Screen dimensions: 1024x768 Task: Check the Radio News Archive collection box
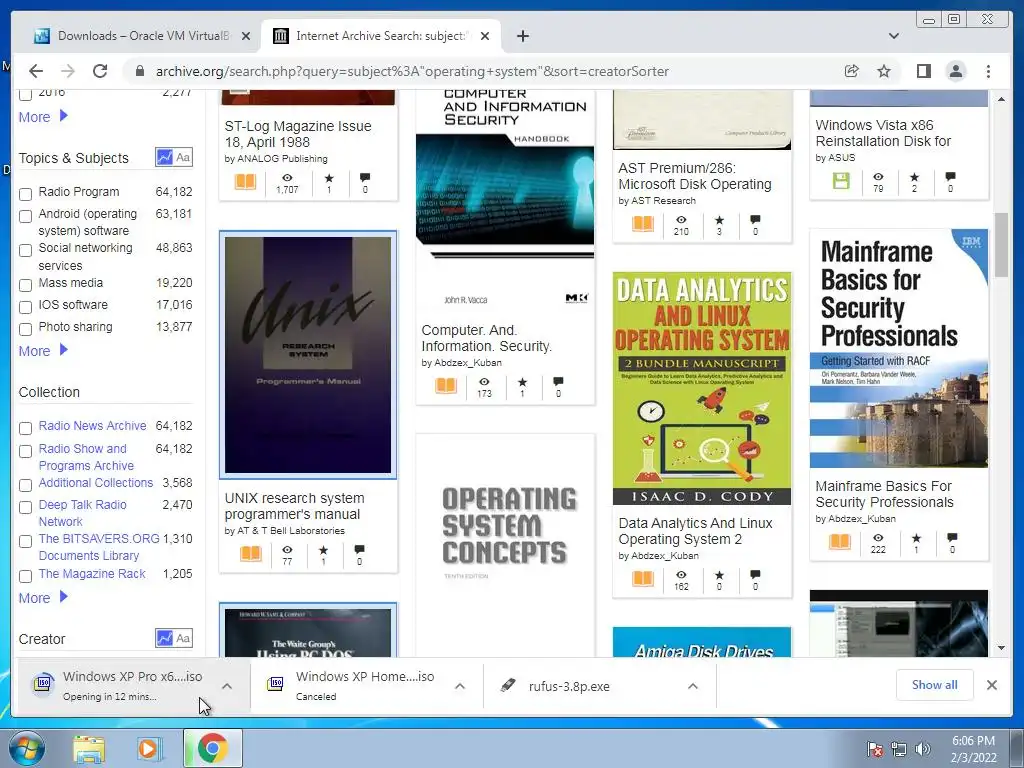25,428
